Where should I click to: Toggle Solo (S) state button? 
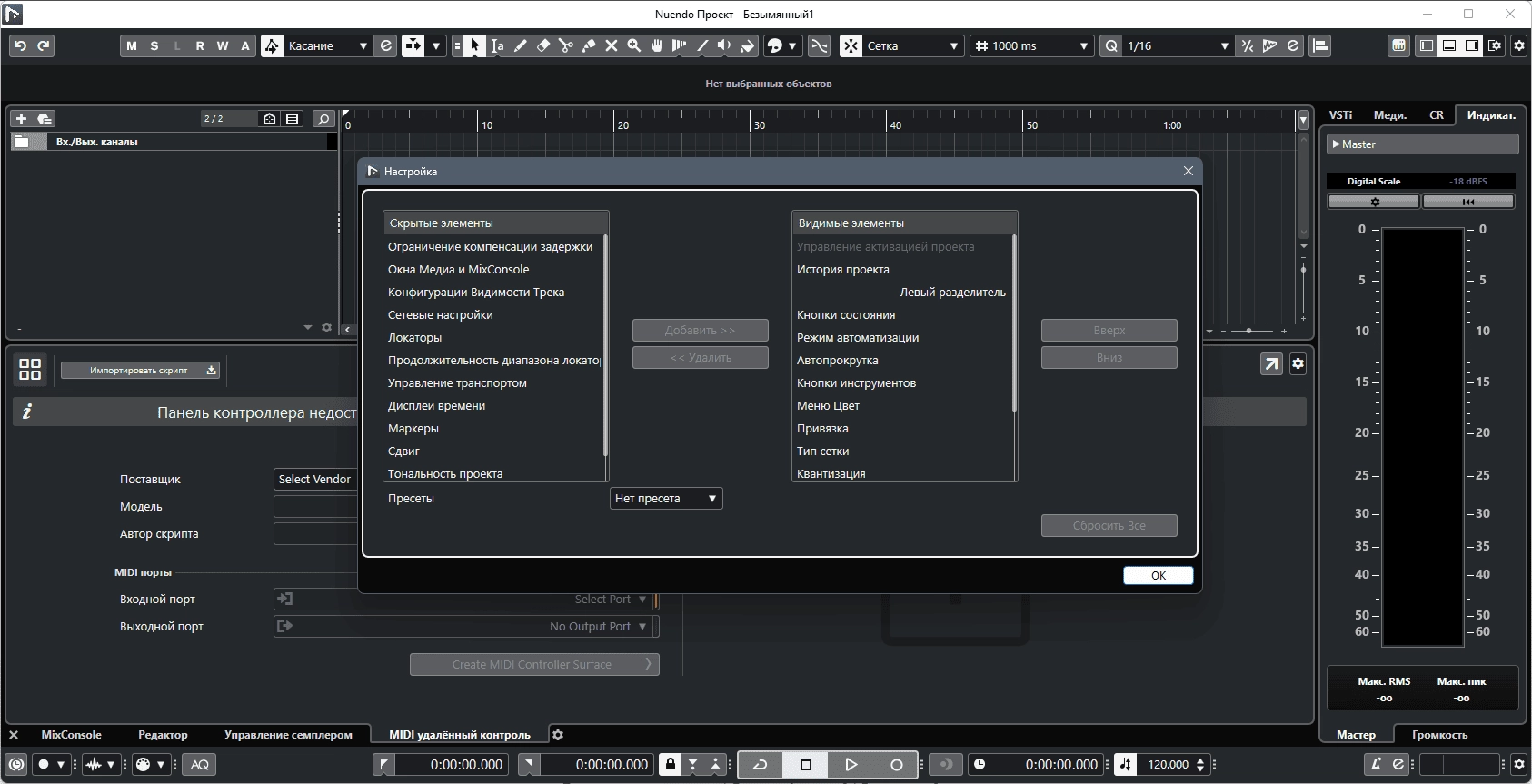click(x=154, y=45)
